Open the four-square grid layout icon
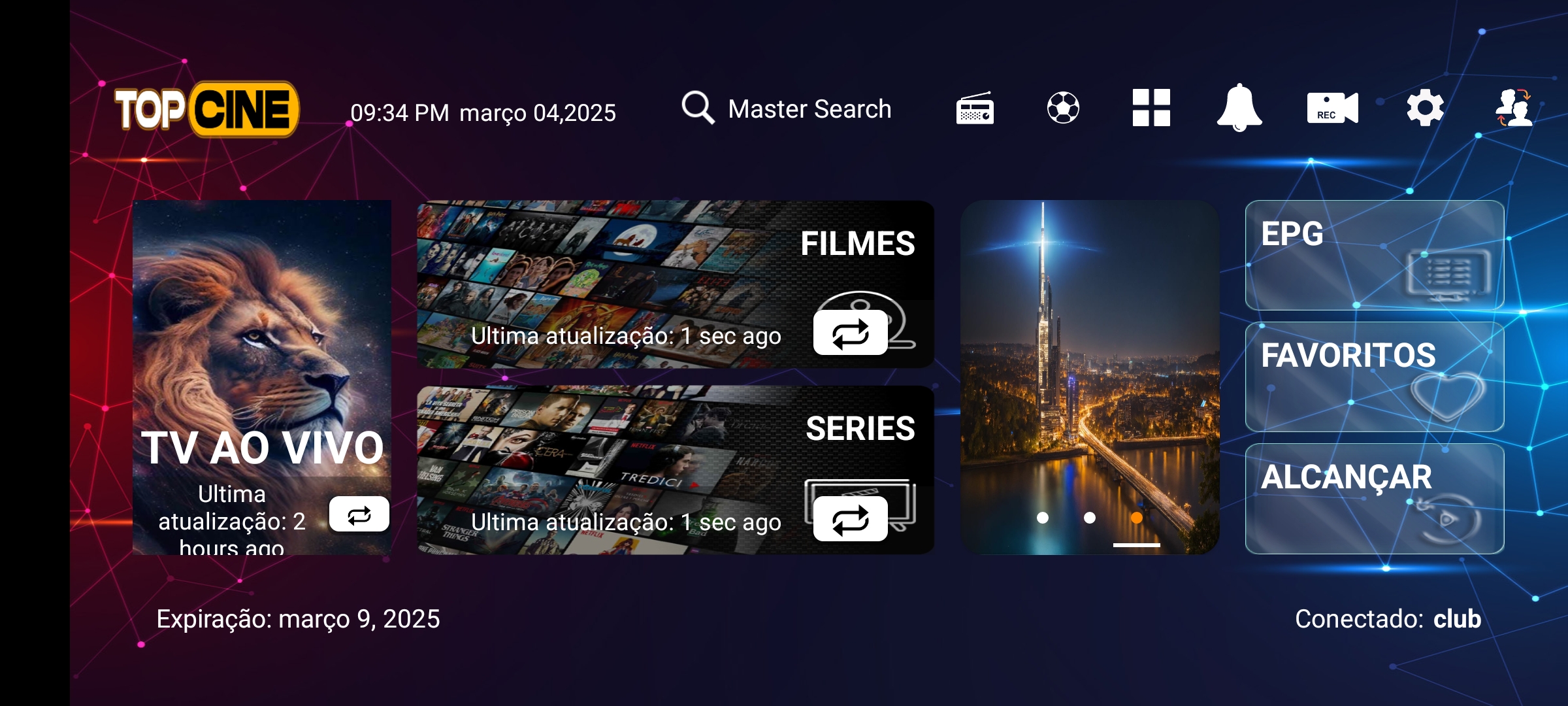 click(x=1151, y=108)
